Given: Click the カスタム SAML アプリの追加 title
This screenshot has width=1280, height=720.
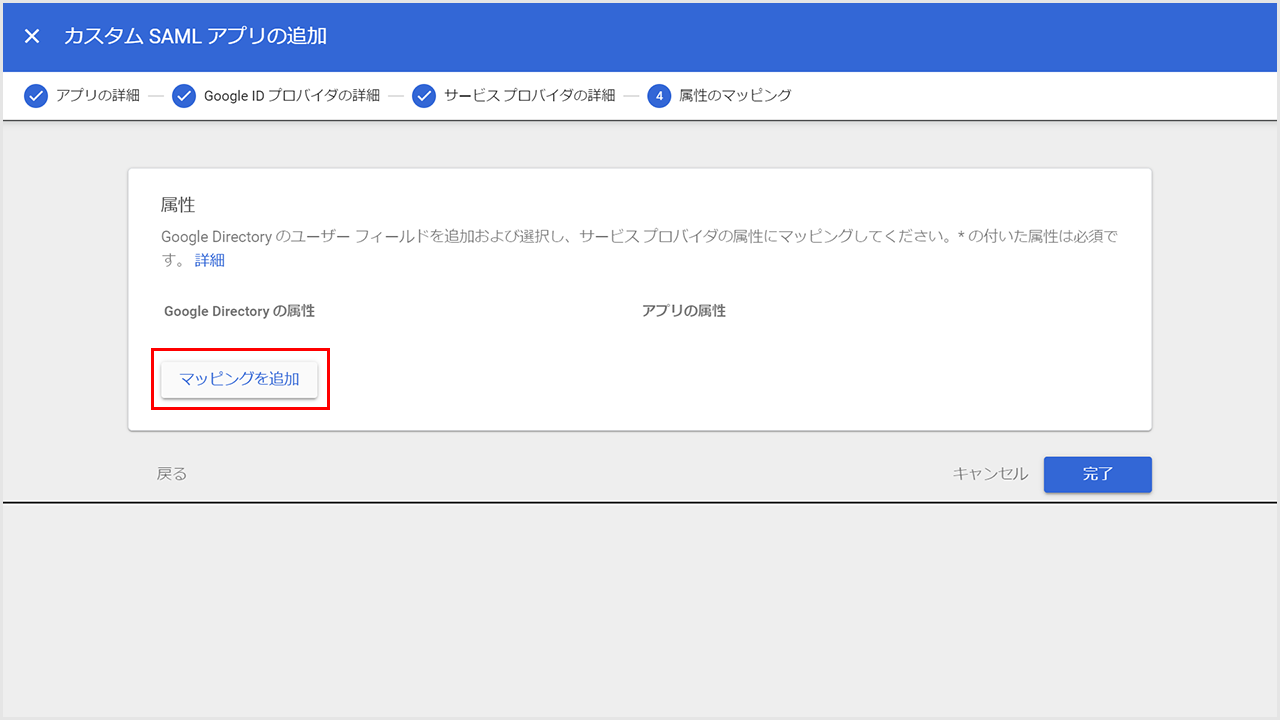Looking at the screenshot, I should click(x=195, y=36).
